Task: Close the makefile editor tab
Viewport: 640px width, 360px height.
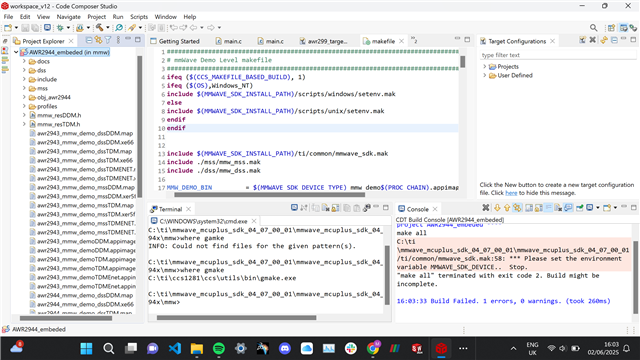Action: (402, 41)
